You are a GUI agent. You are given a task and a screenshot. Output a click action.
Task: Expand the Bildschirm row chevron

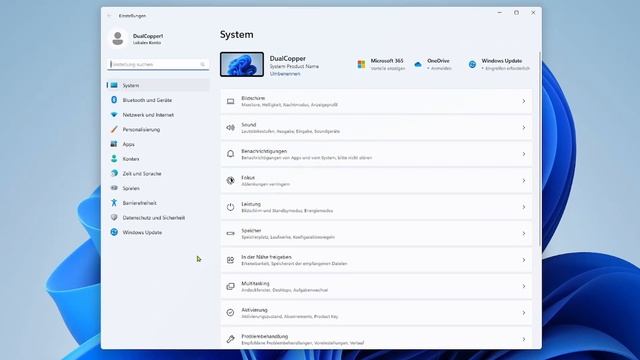coord(524,101)
